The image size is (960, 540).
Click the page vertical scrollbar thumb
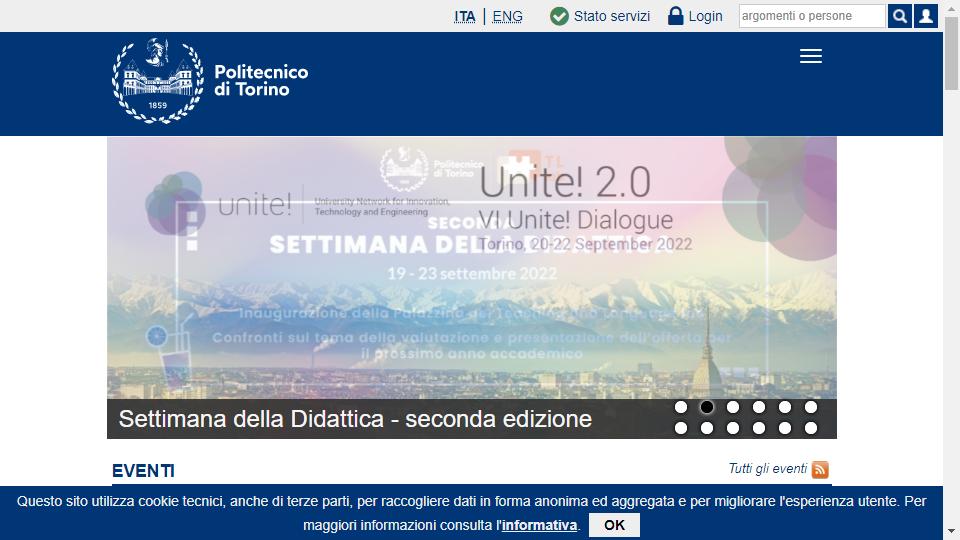(x=951, y=54)
